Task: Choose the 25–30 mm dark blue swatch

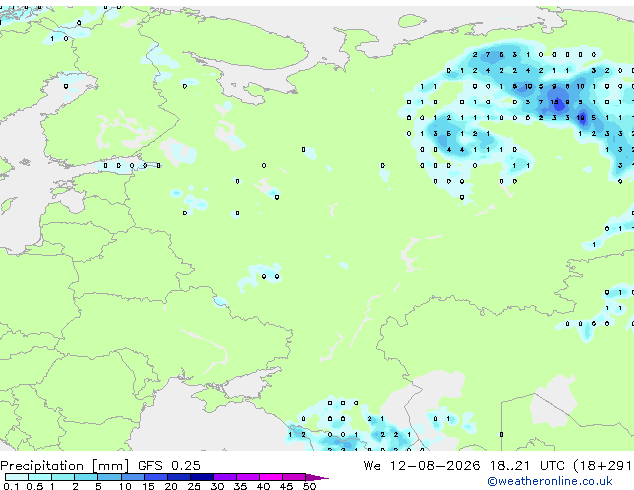Action: pyautogui.click(x=201, y=477)
